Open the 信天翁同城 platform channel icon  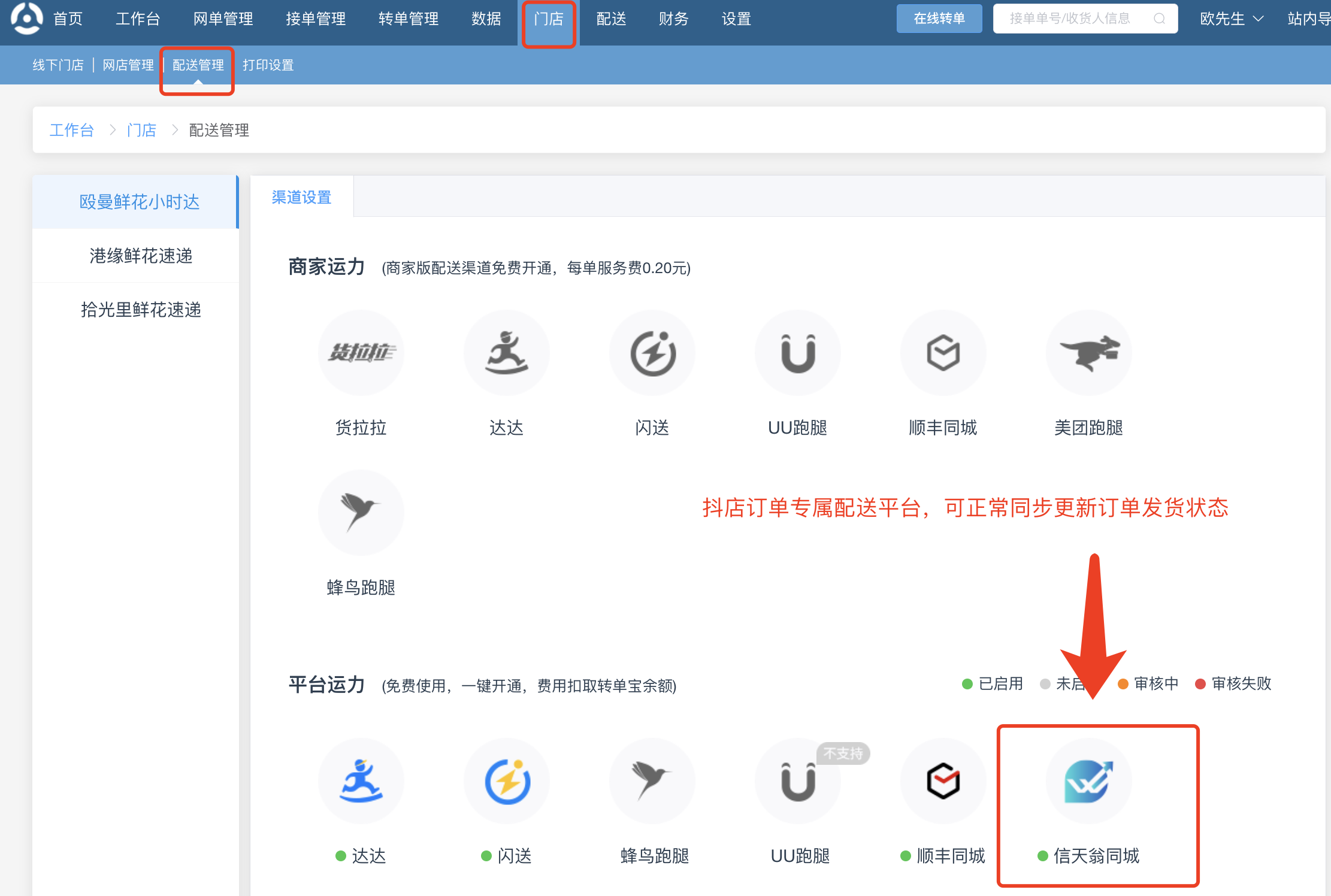pyautogui.click(x=1089, y=781)
